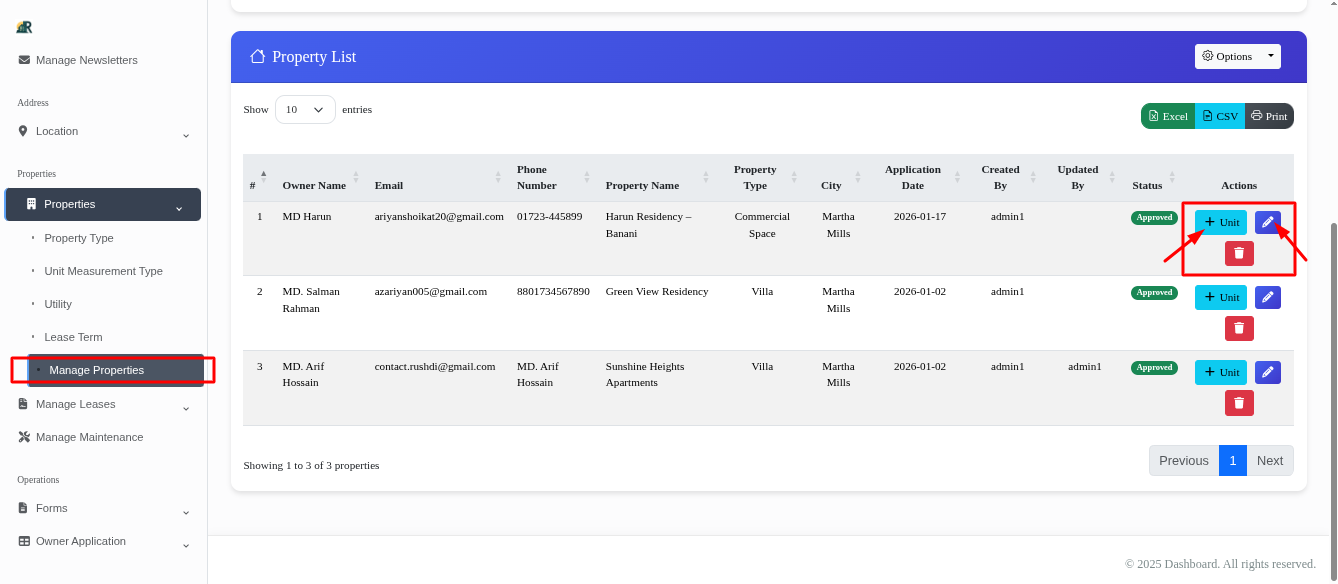Add a Unit to Harun Residency
Screen dimensions: 1338x584
click(x=1221, y=223)
